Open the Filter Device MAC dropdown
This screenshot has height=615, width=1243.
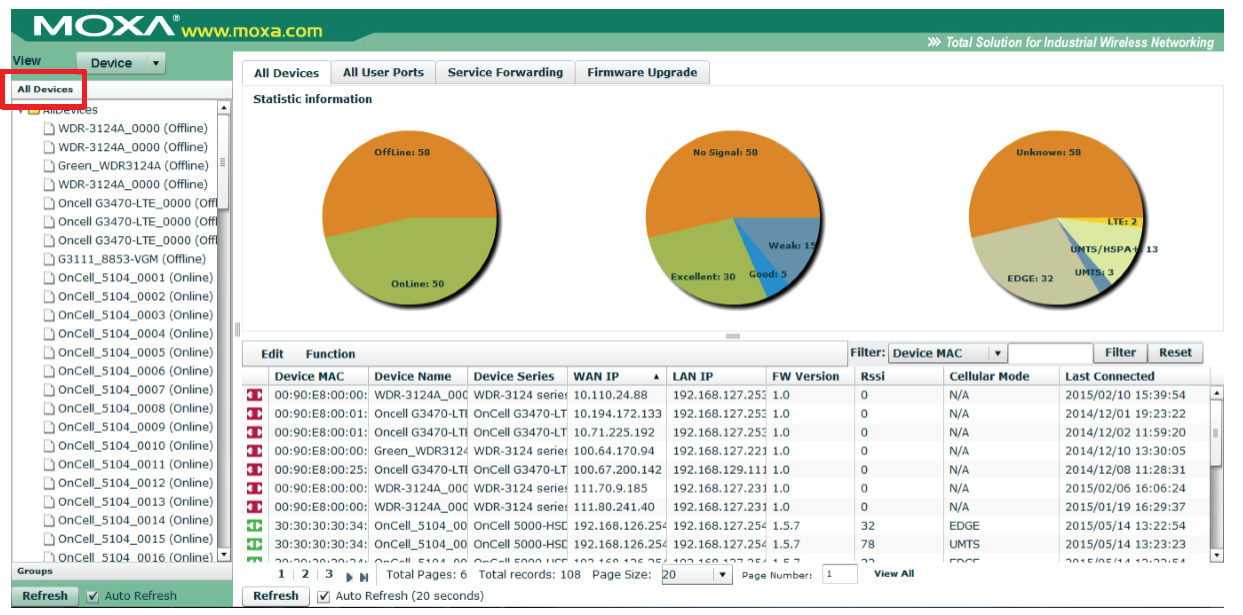point(997,353)
